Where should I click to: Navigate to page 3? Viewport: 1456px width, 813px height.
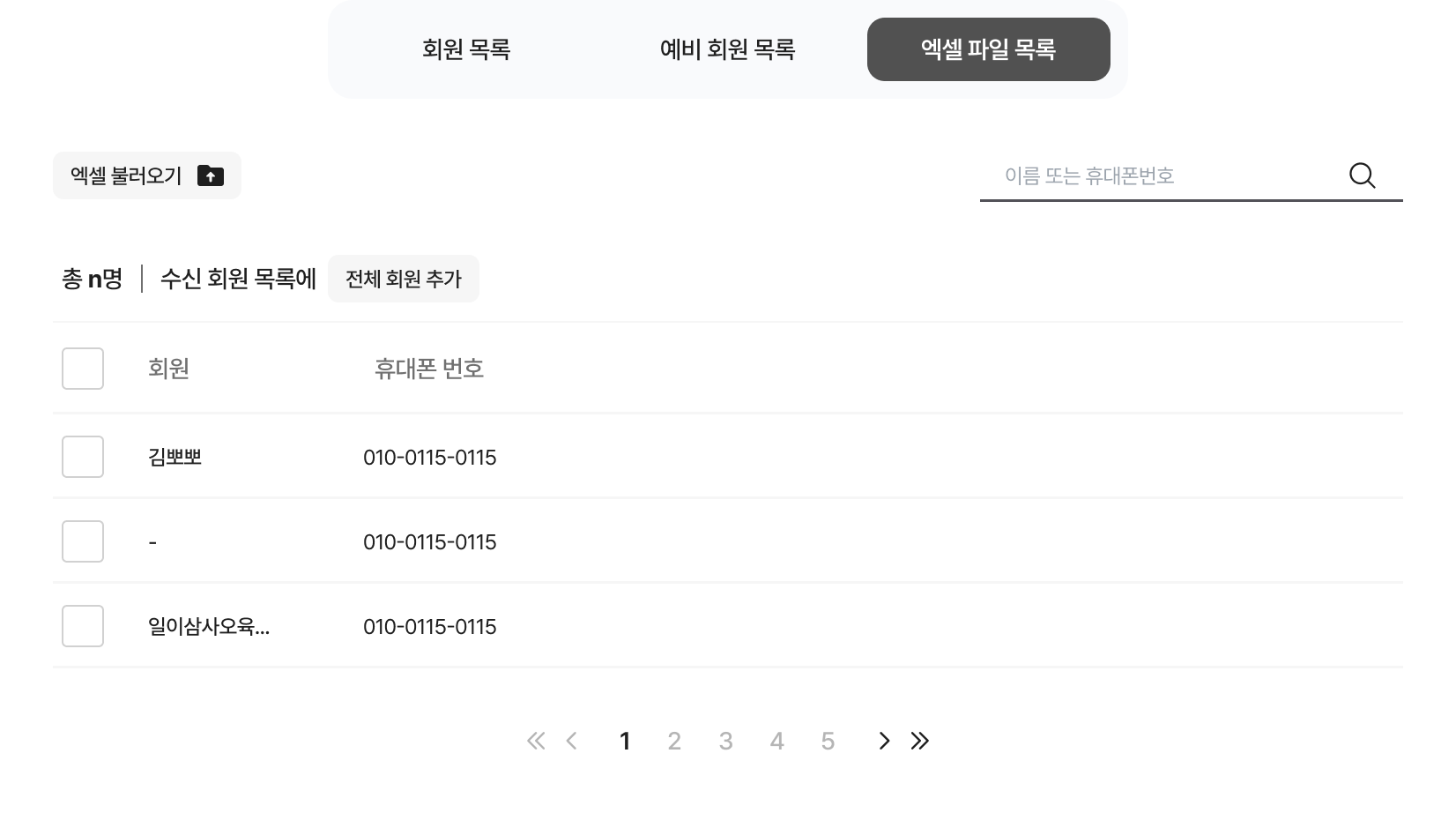[x=725, y=741]
